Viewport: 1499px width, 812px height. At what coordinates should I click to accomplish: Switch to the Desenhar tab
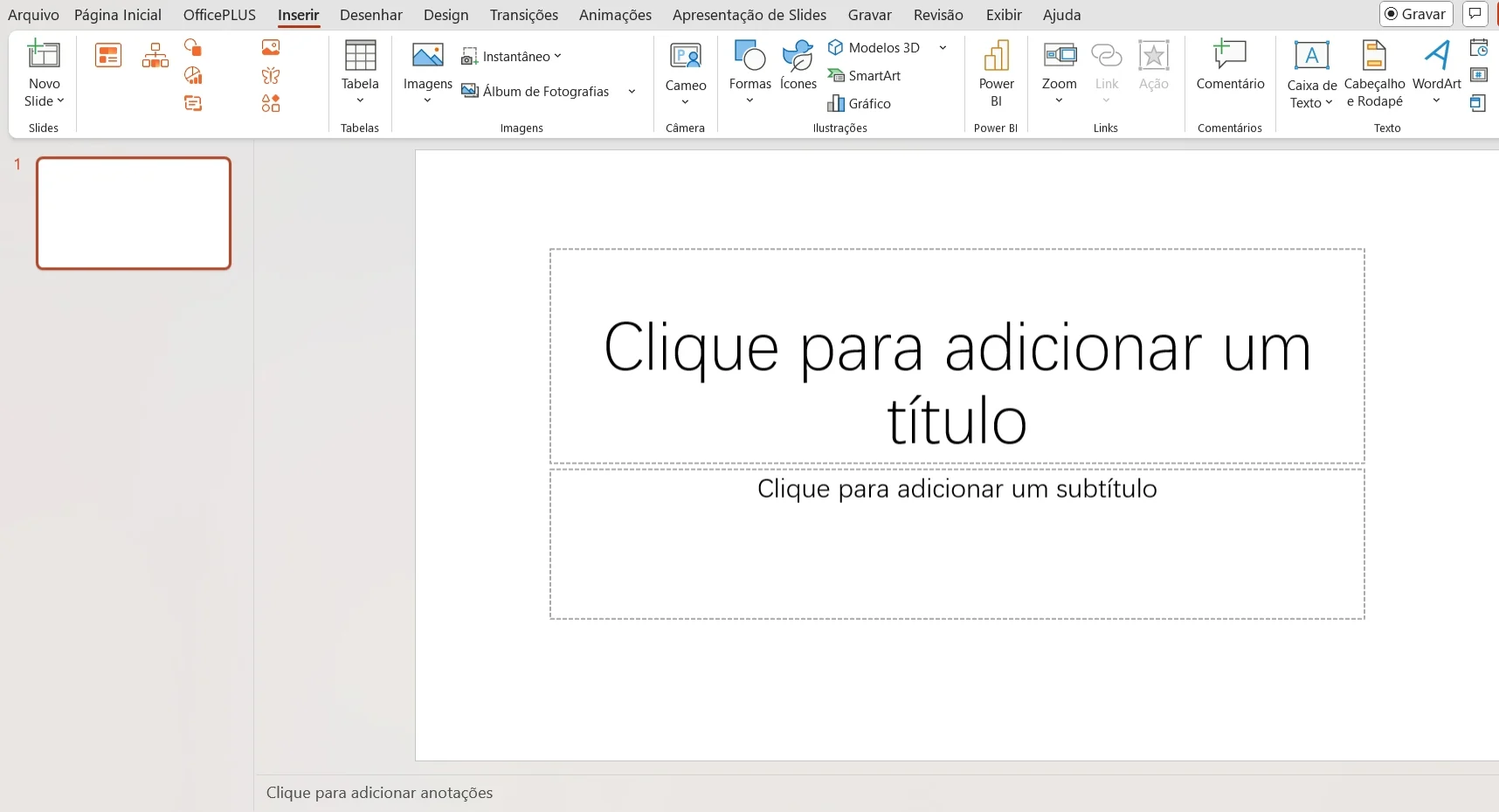(x=371, y=15)
